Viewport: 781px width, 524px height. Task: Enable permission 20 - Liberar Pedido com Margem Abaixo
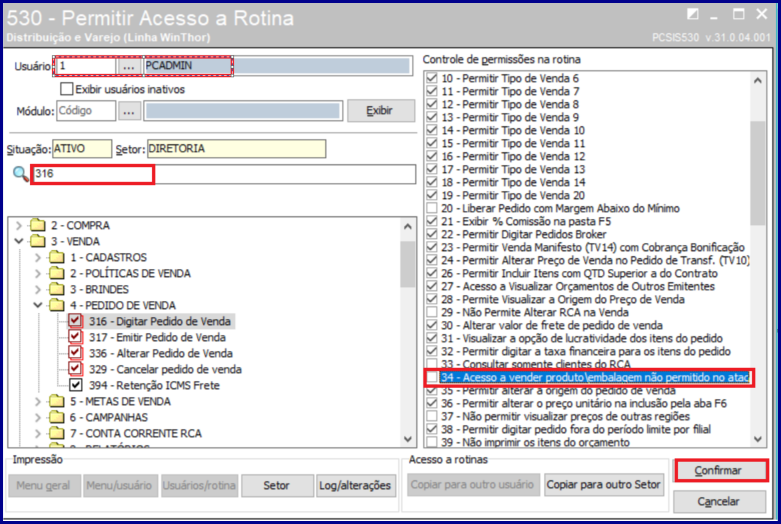[432, 208]
